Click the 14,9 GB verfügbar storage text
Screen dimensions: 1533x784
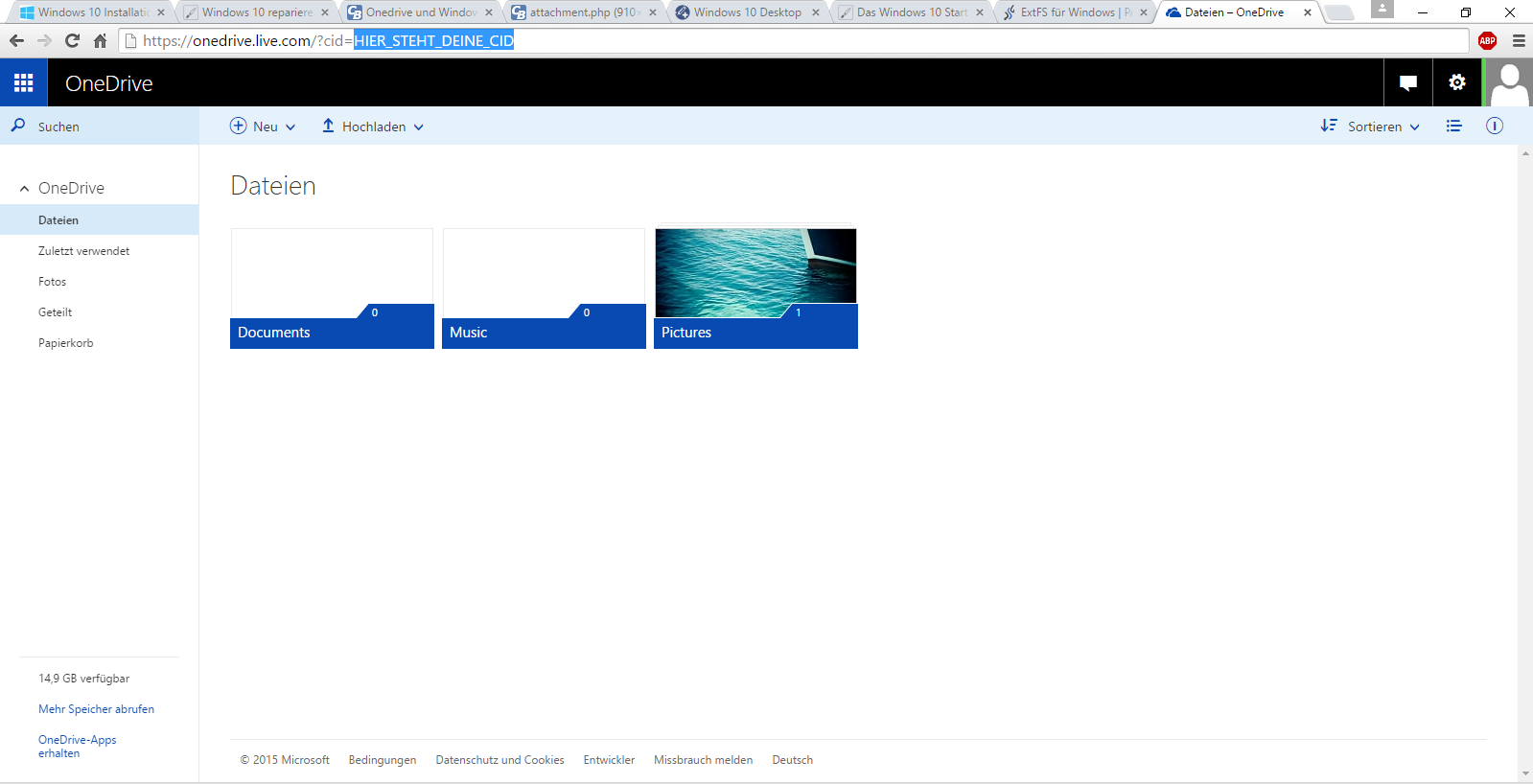coord(84,679)
